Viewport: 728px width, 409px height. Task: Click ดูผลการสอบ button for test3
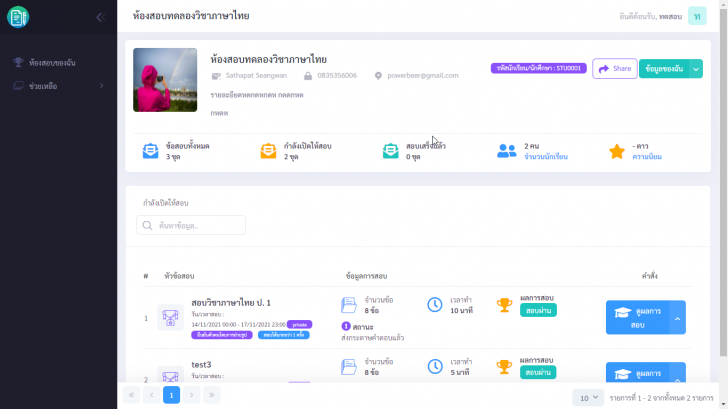(x=637, y=373)
